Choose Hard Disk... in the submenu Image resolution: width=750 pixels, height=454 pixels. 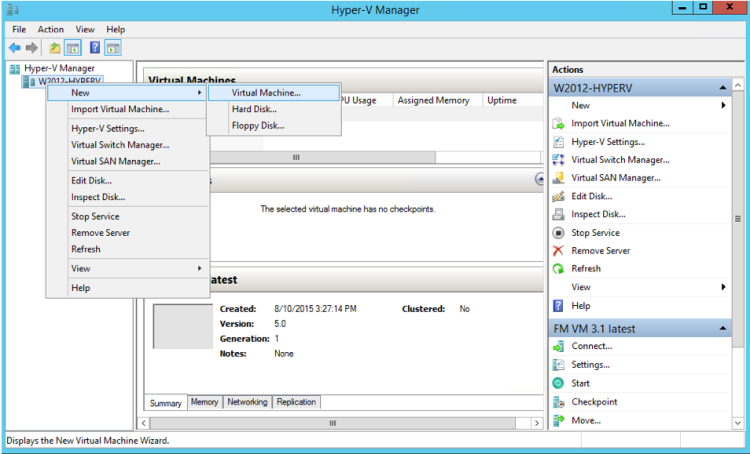[x=274, y=109]
